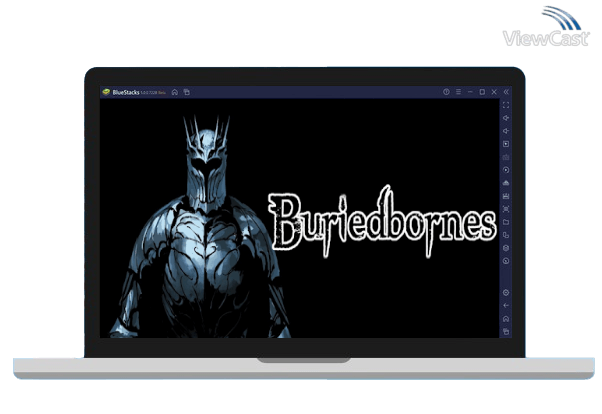This screenshot has height=414, width=602.
Task: Open recent apps icon at the sidebar bottom
Action: [x=506, y=331]
